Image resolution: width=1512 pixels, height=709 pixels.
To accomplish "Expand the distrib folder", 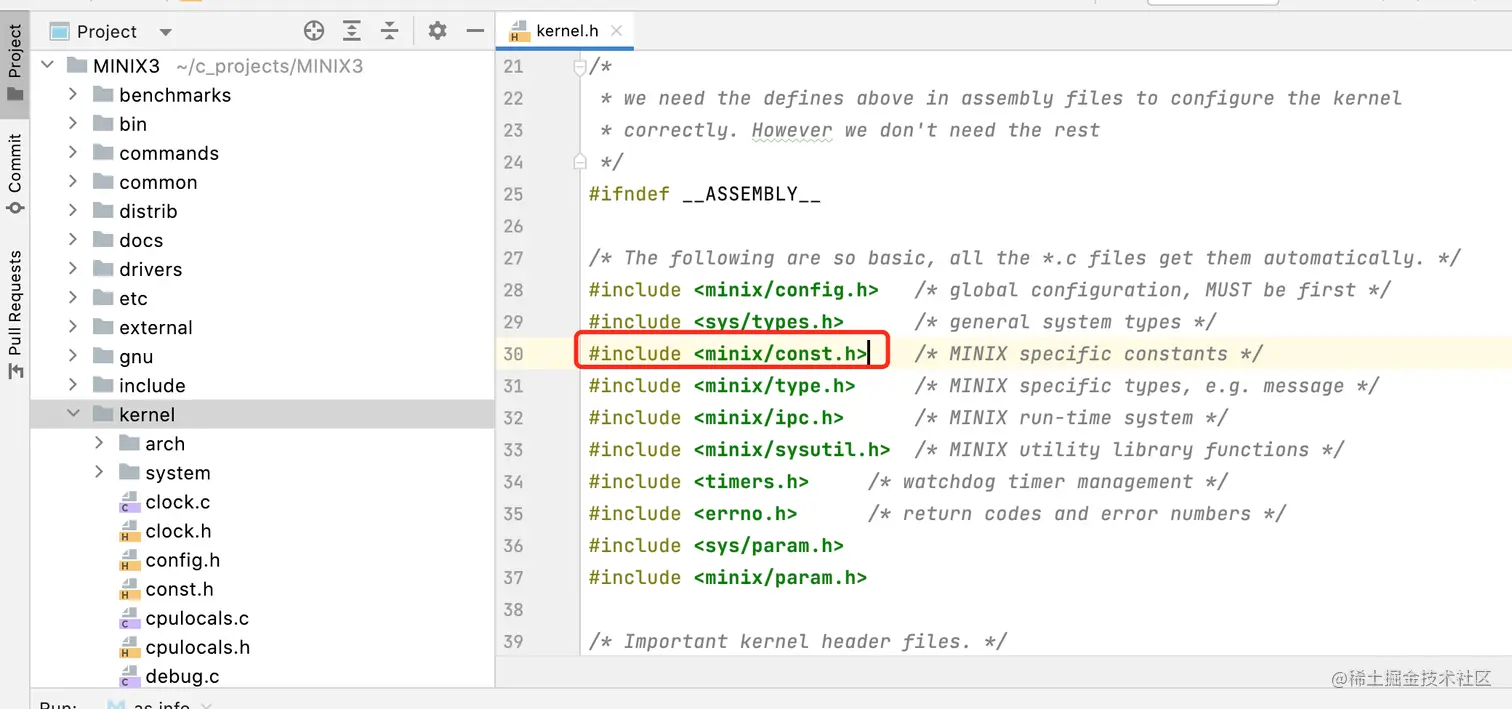I will pyautogui.click(x=73, y=211).
